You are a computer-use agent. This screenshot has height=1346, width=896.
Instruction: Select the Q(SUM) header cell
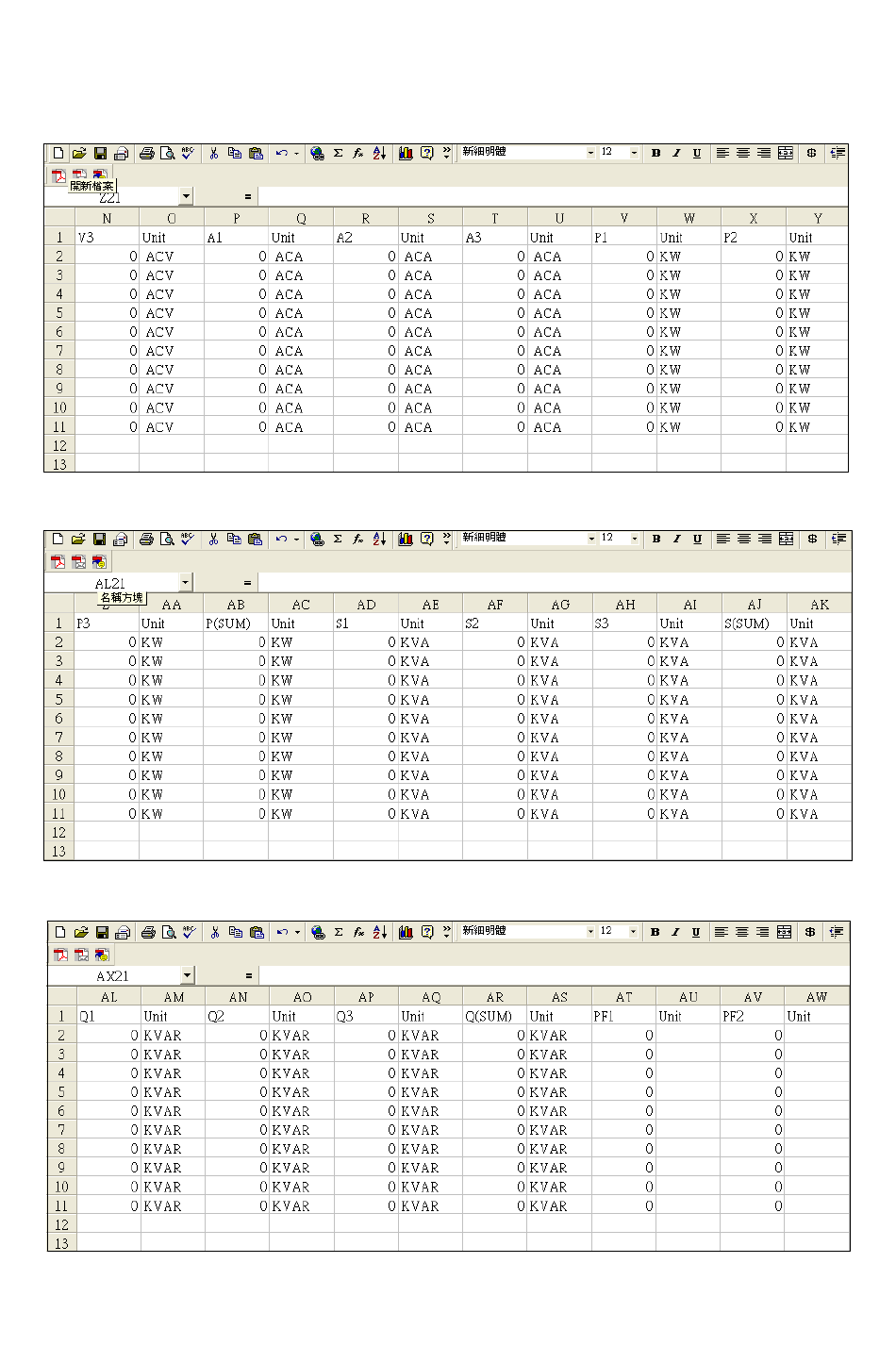(494, 1016)
